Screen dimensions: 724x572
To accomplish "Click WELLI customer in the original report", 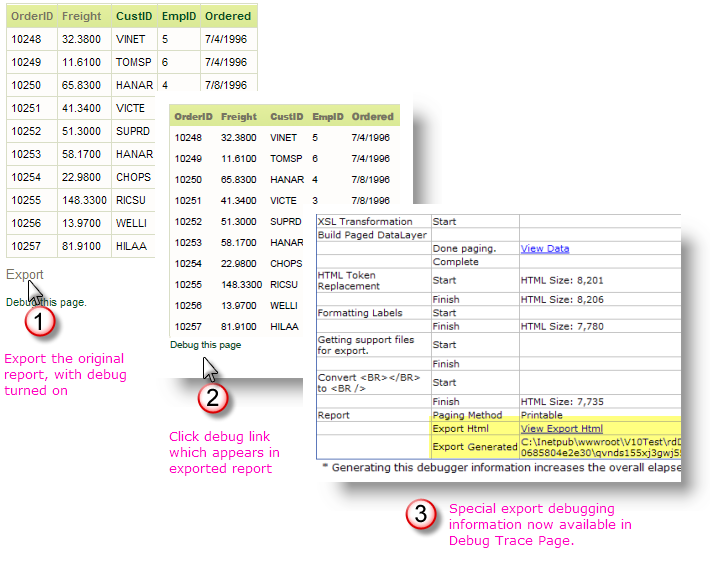I will coord(131,223).
